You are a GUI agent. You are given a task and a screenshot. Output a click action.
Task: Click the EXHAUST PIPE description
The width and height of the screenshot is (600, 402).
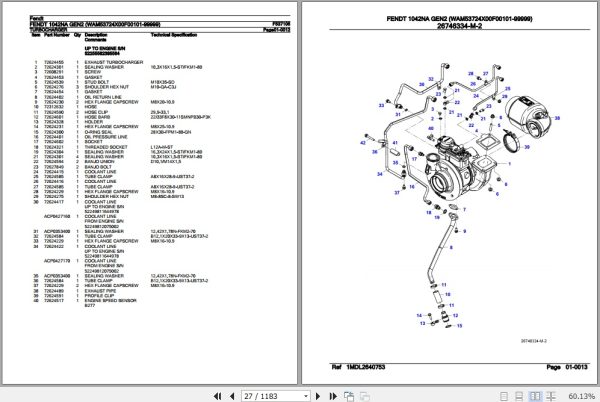pos(100,291)
